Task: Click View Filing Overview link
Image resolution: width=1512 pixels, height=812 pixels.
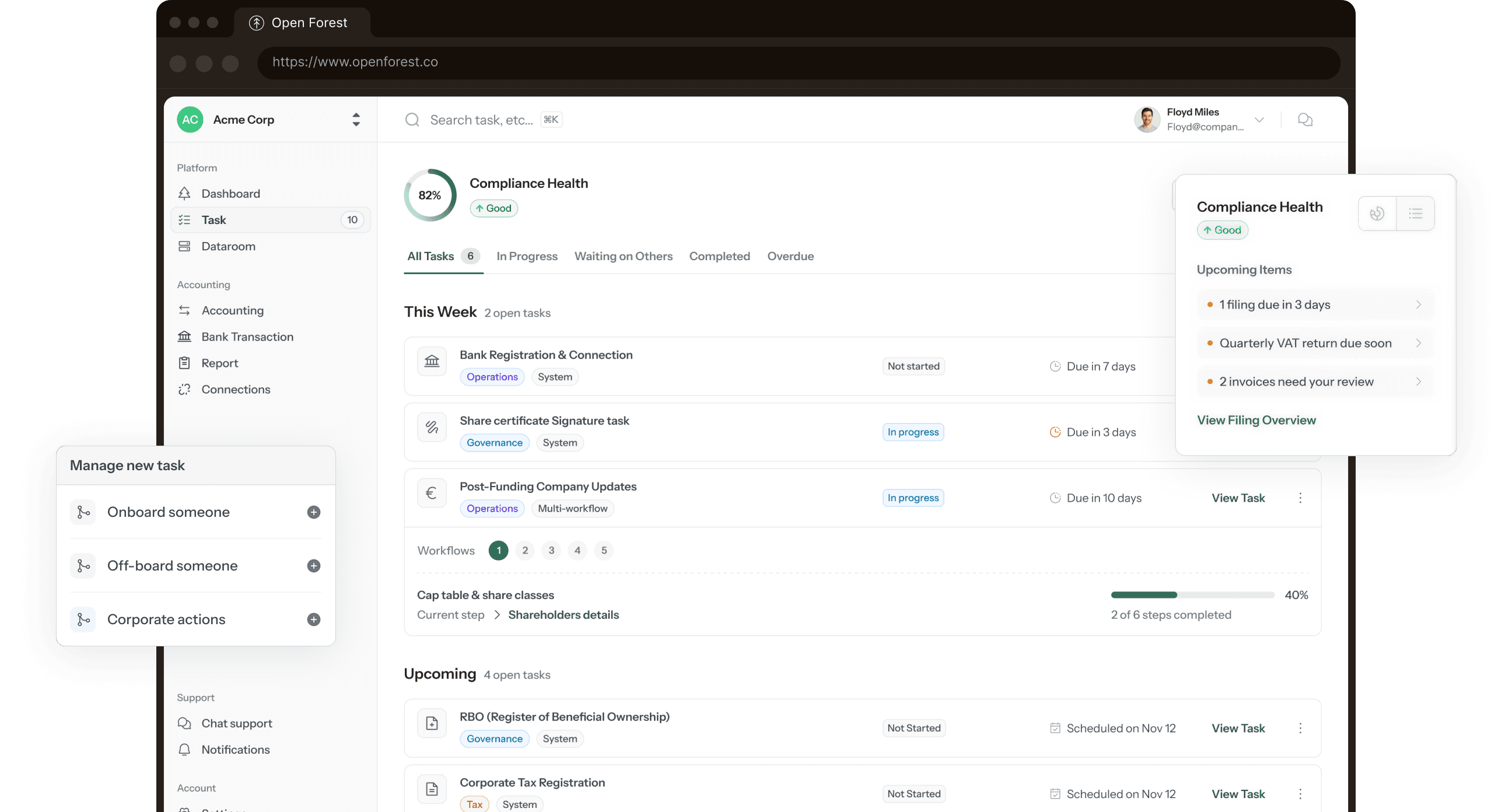Action: [x=1256, y=420]
